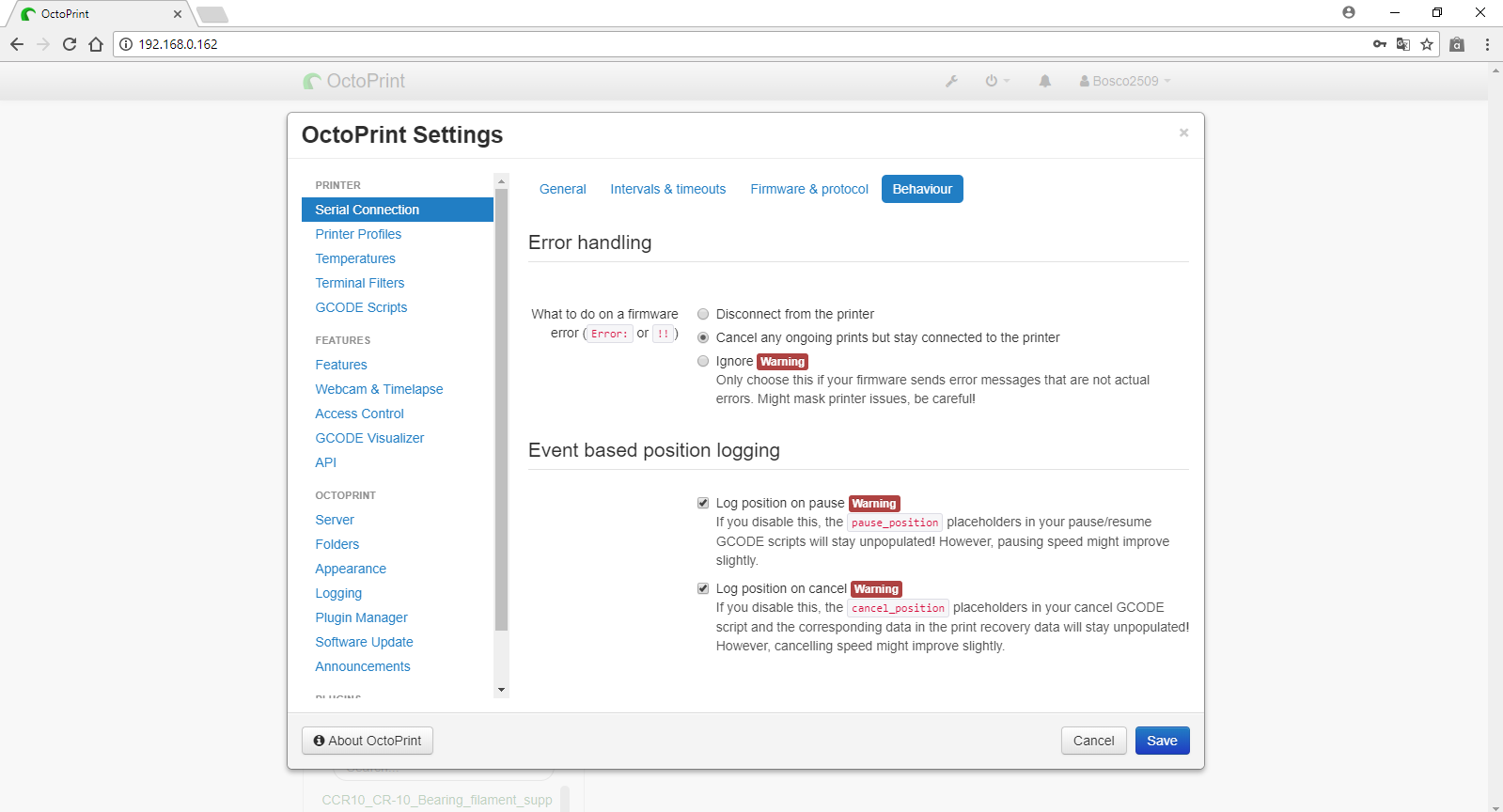The height and width of the screenshot is (812, 1503).
Task: Click the Error: code label
Action: [x=609, y=334]
